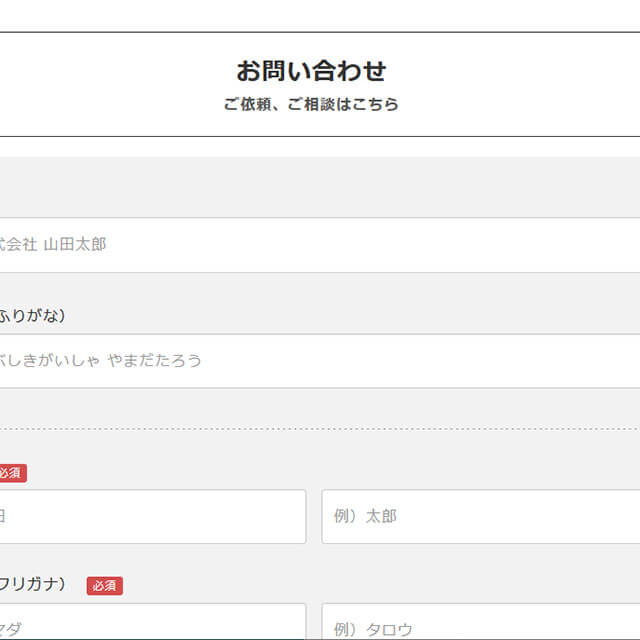
Task: Click the gap between katakana surname and 例）タロウ fields
Action: coord(314,624)
